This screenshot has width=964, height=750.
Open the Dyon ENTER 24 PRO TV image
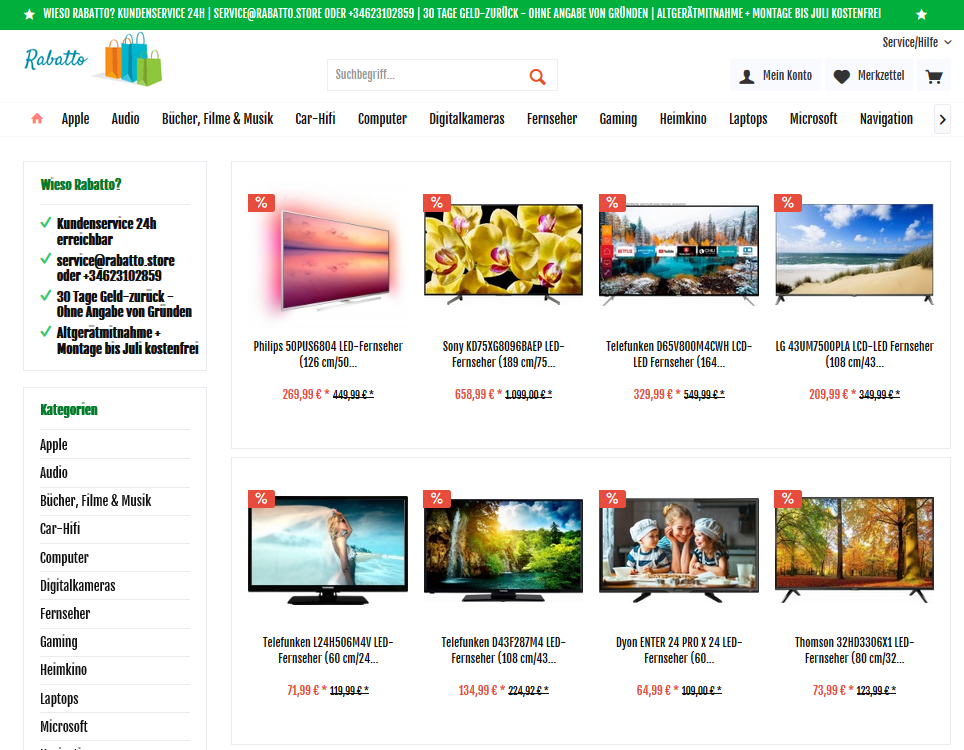tap(679, 551)
